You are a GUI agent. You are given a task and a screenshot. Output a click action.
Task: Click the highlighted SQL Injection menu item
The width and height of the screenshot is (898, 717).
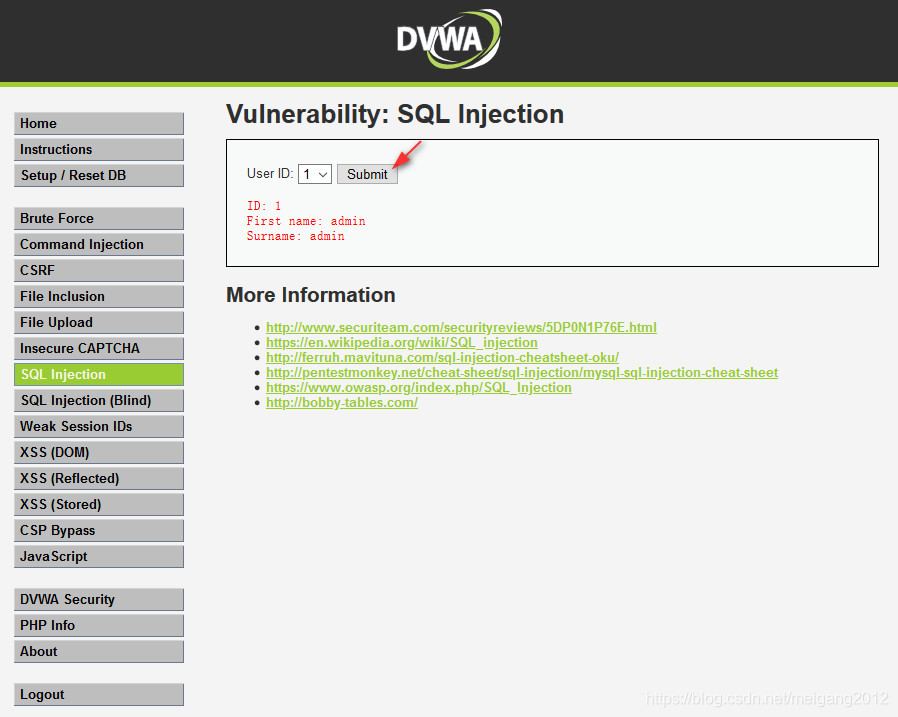pyautogui.click(x=99, y=375)
